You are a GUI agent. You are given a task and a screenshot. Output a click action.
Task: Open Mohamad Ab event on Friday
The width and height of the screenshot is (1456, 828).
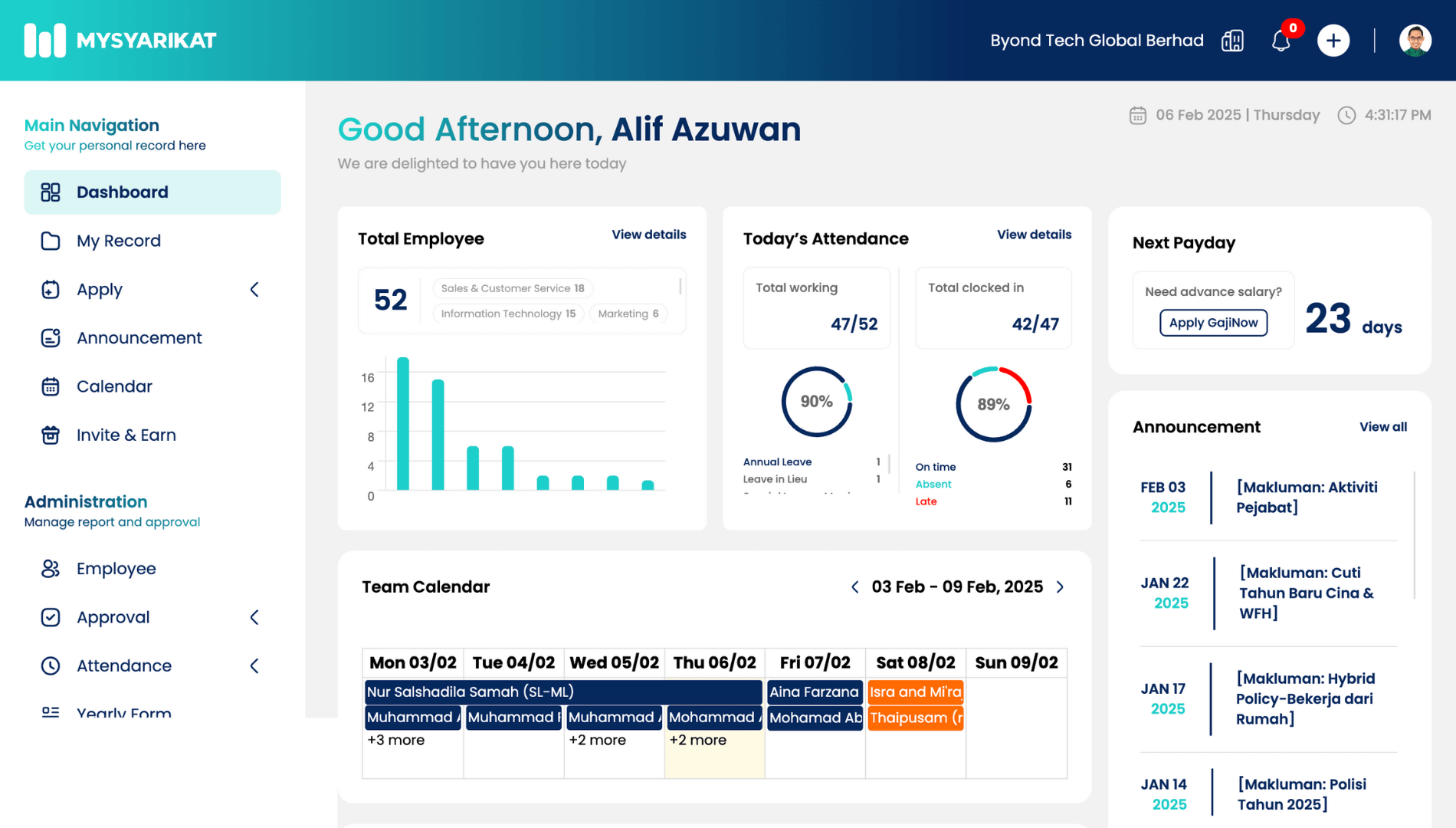click(815, 718)
